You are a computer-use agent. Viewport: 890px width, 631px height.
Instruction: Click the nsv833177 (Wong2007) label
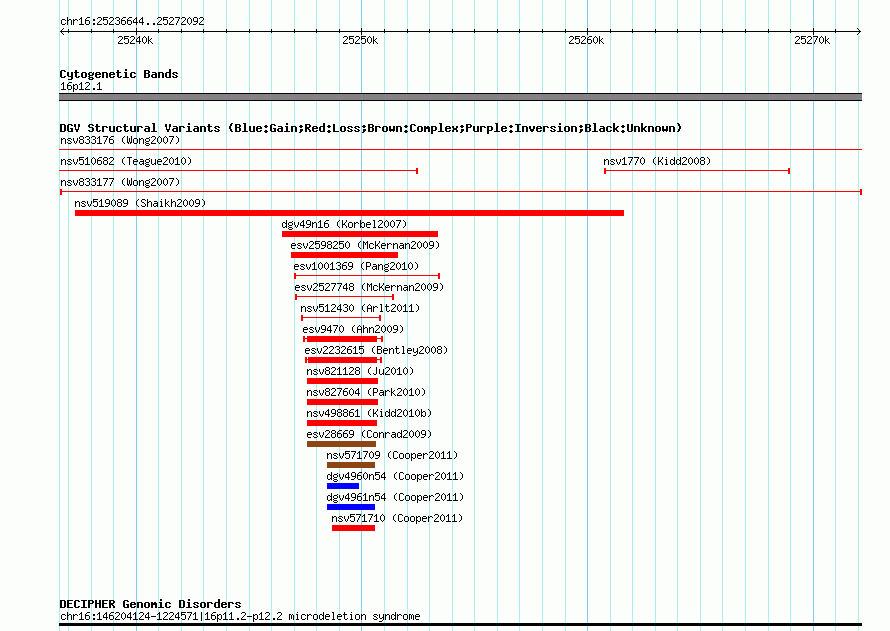(120, 182)
